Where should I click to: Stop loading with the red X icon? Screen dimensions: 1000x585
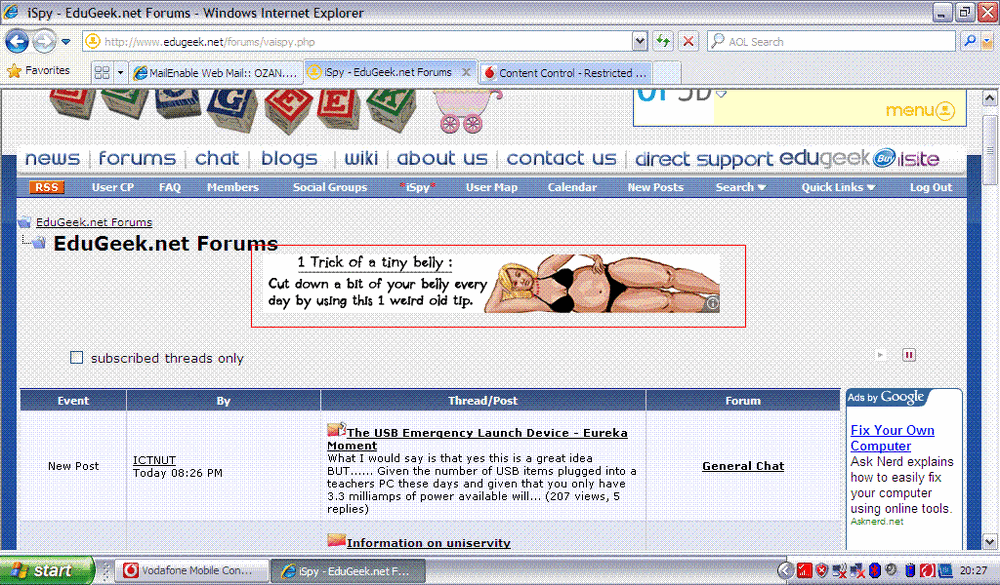point(688,42)
